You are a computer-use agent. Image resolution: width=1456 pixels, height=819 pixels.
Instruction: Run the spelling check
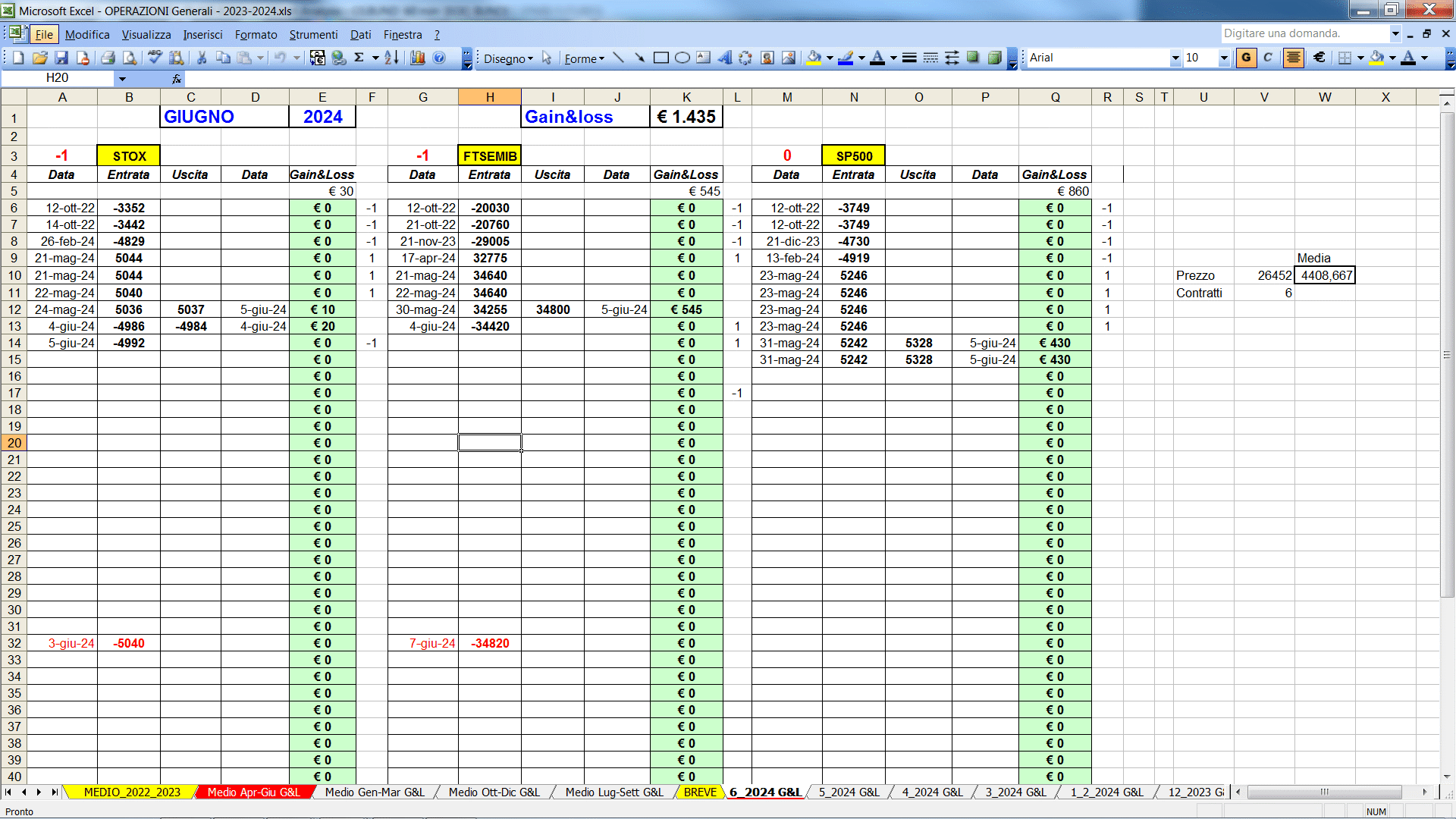(x=155, y=58)
